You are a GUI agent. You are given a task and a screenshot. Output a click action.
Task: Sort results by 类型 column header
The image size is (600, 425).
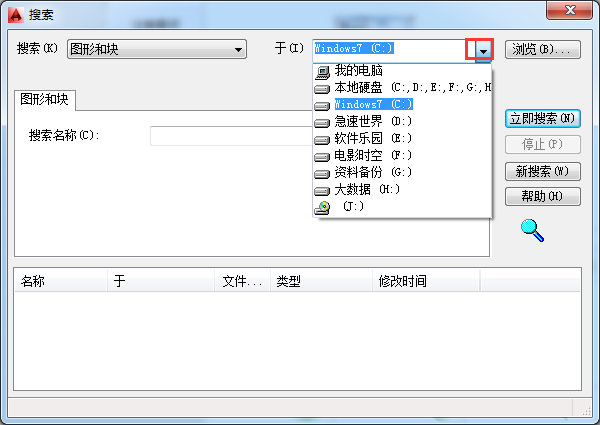(x=321, y=281)
